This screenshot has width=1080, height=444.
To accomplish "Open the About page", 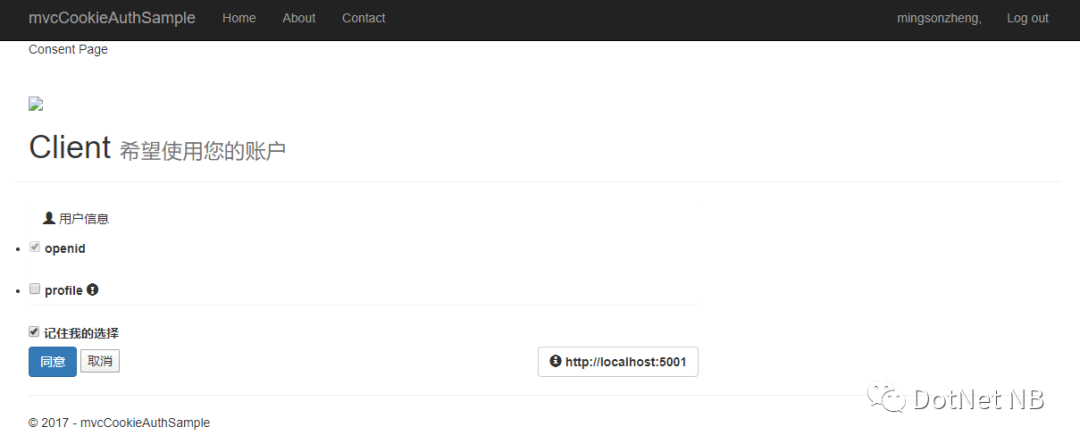I will coord(299,18).
